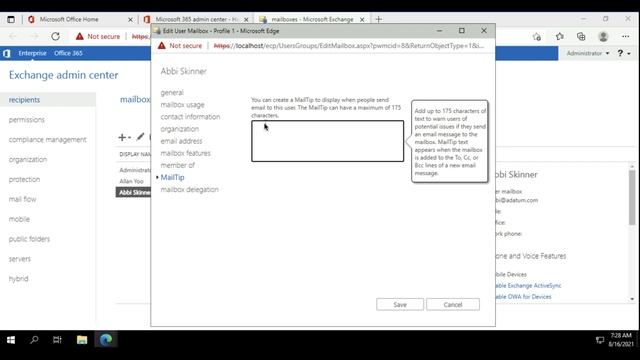640x360 pixels.
Task: Click the Not secure warning in main browser
Action: click(98, 36)
